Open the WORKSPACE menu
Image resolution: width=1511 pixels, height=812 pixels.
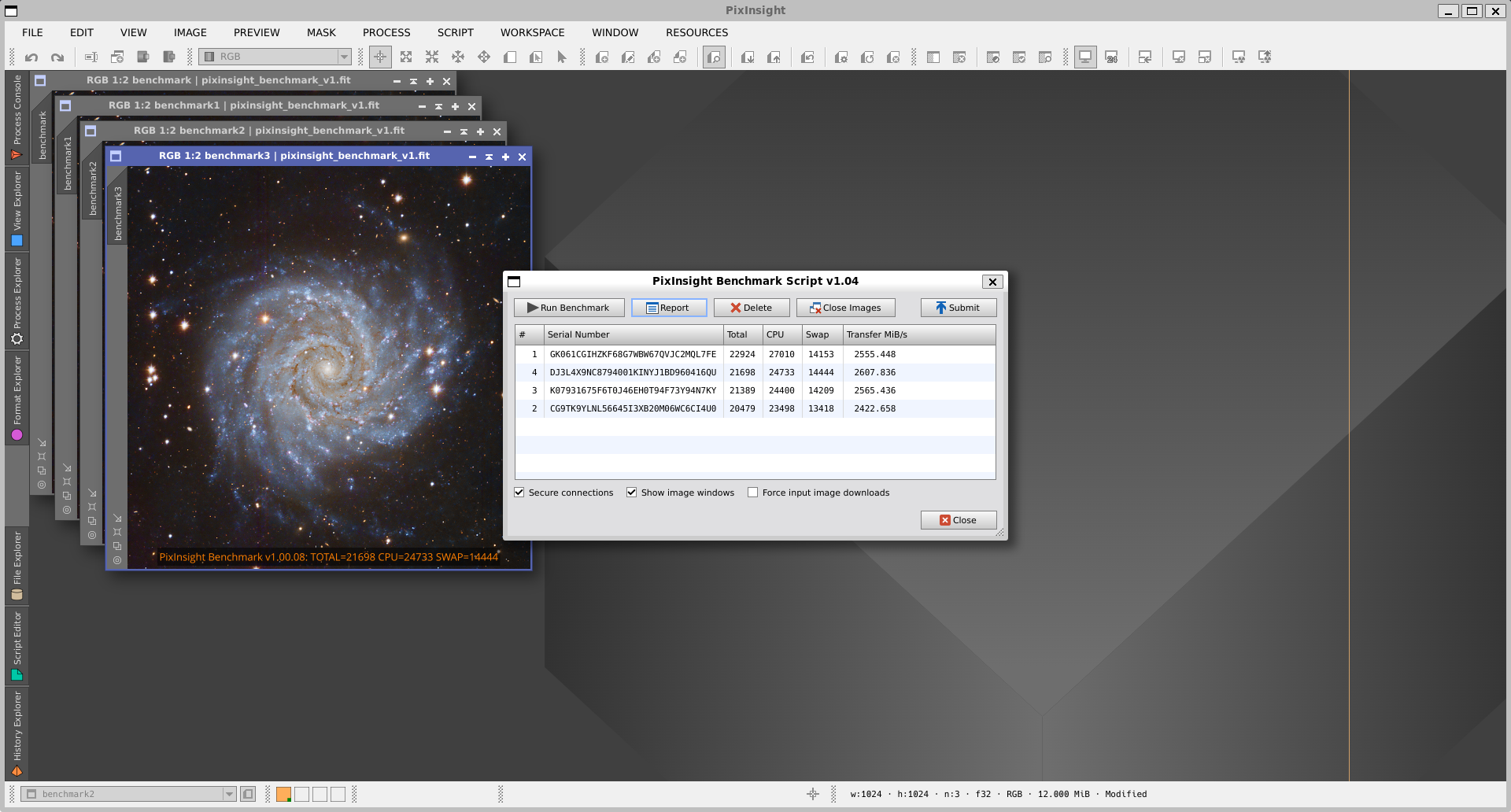tap(532, 32)
